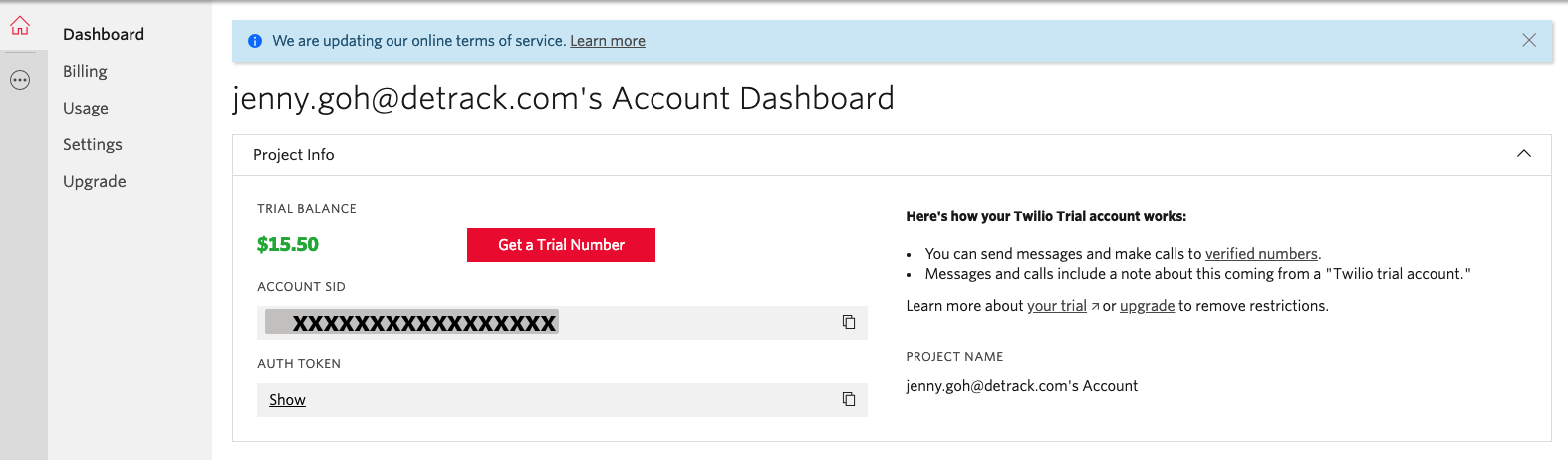Click the home icon in left rail

point(20,26)
